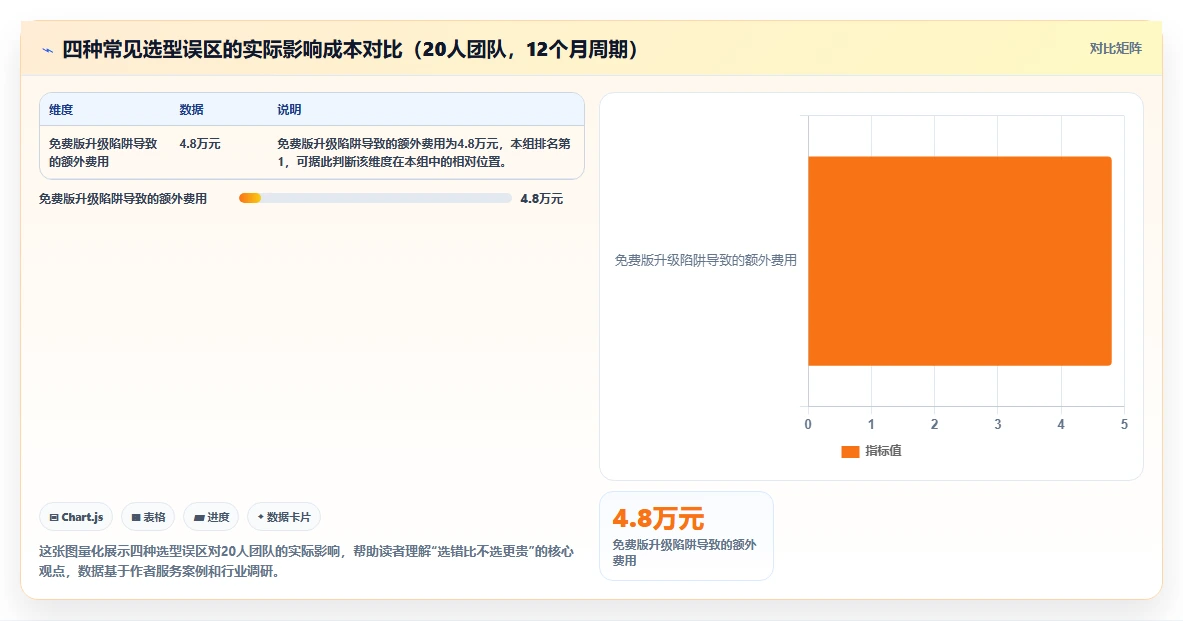Click the main title 四种常见选型误区
This screenshot has width=1183, height=621.
click(x=350, y=50)
